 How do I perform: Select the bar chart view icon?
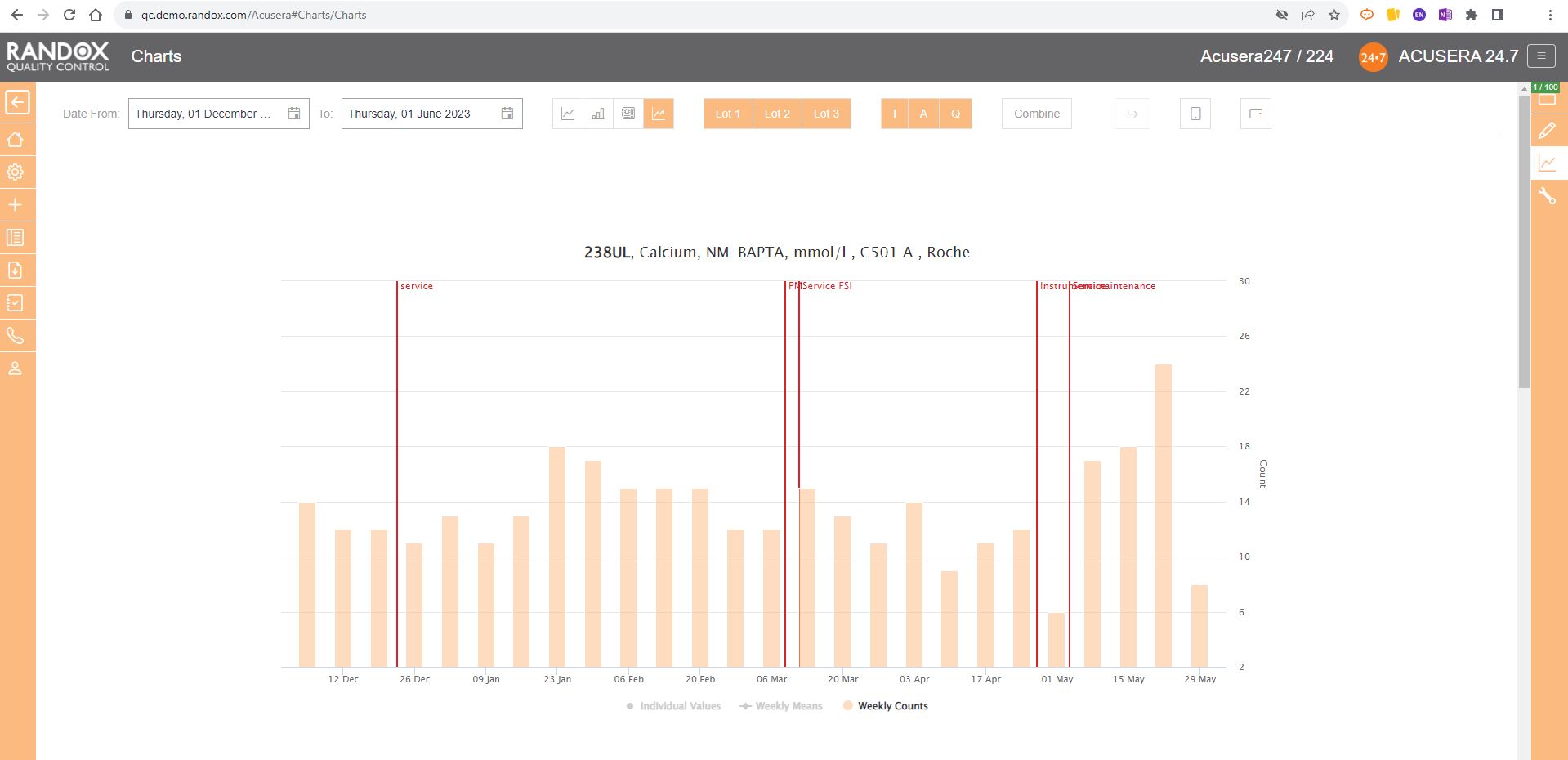[x=598, y=114]
